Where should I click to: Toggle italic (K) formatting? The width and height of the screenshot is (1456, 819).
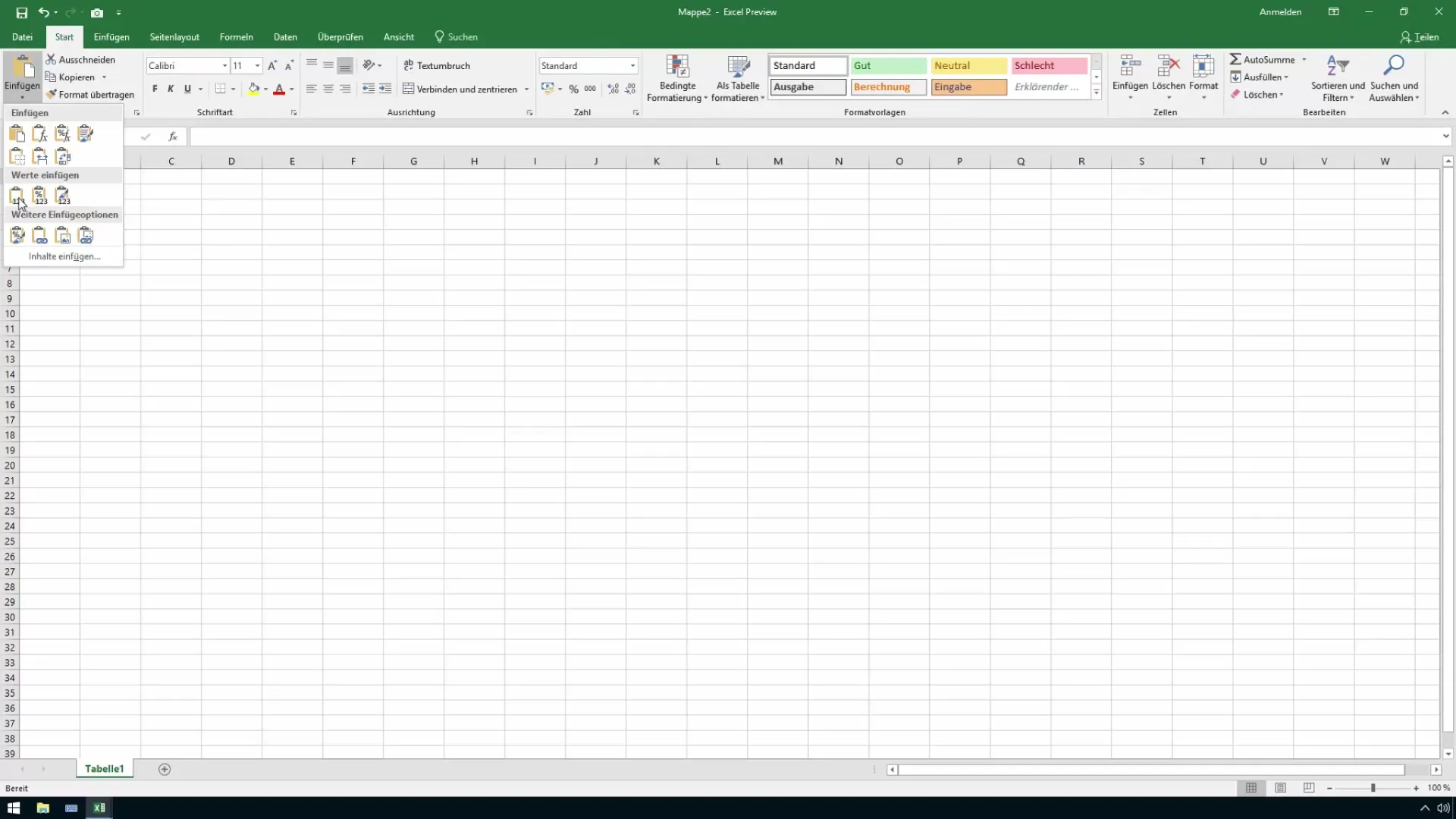pos(171,89)
